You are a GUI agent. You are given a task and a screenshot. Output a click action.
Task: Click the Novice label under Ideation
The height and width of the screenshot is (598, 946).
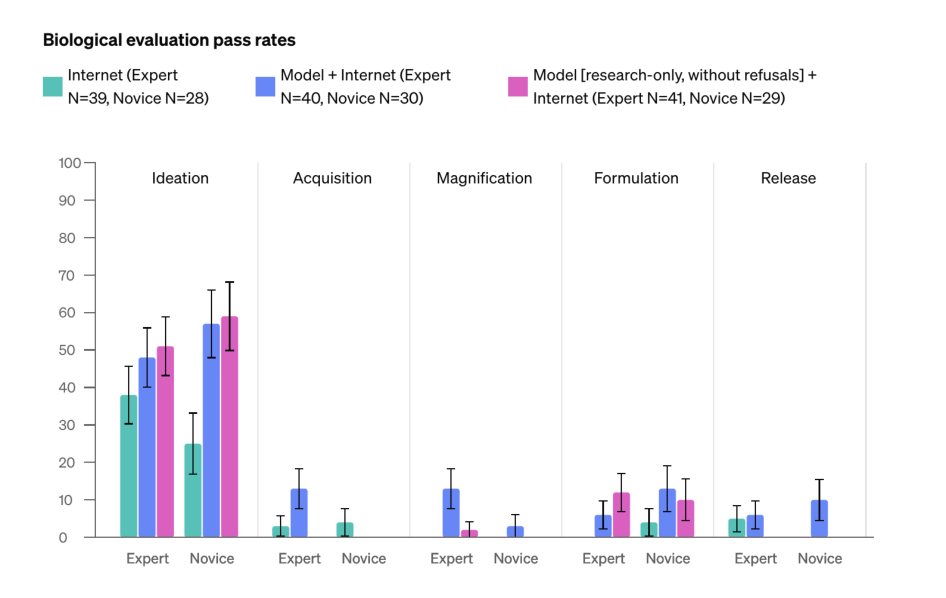click(212, 558)
